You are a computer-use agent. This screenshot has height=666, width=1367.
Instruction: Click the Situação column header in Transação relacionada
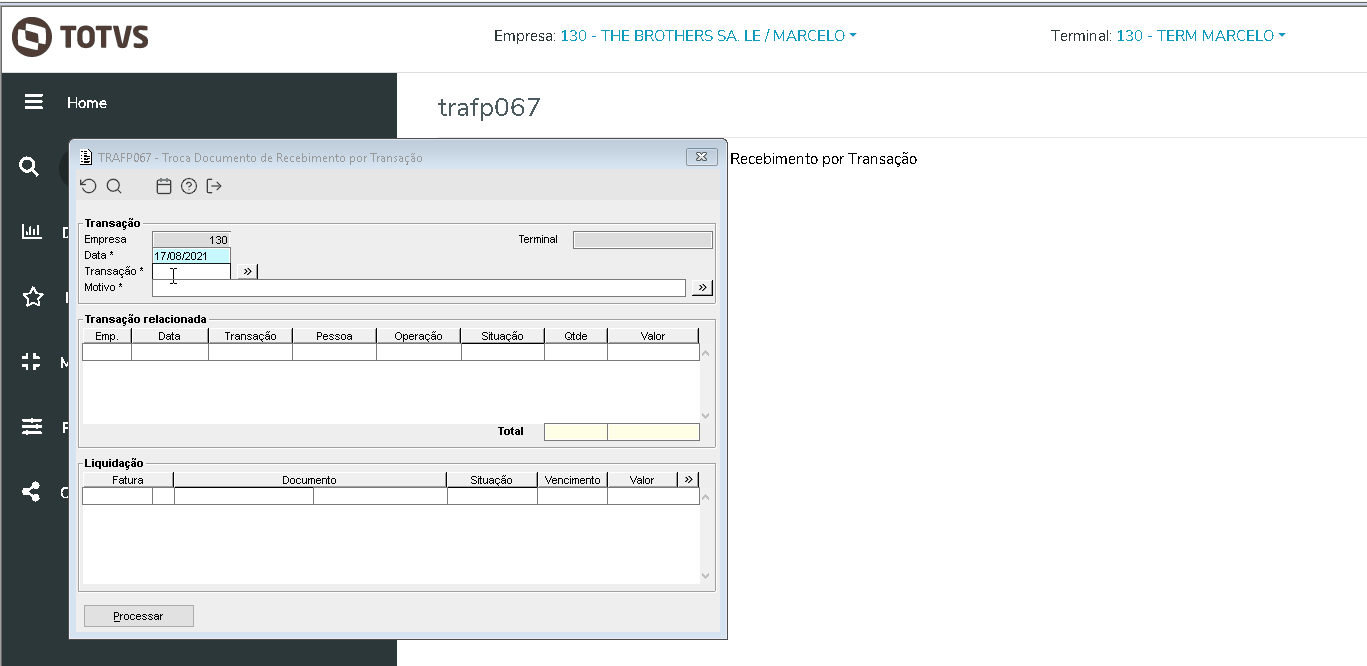(x=503, y=336)
